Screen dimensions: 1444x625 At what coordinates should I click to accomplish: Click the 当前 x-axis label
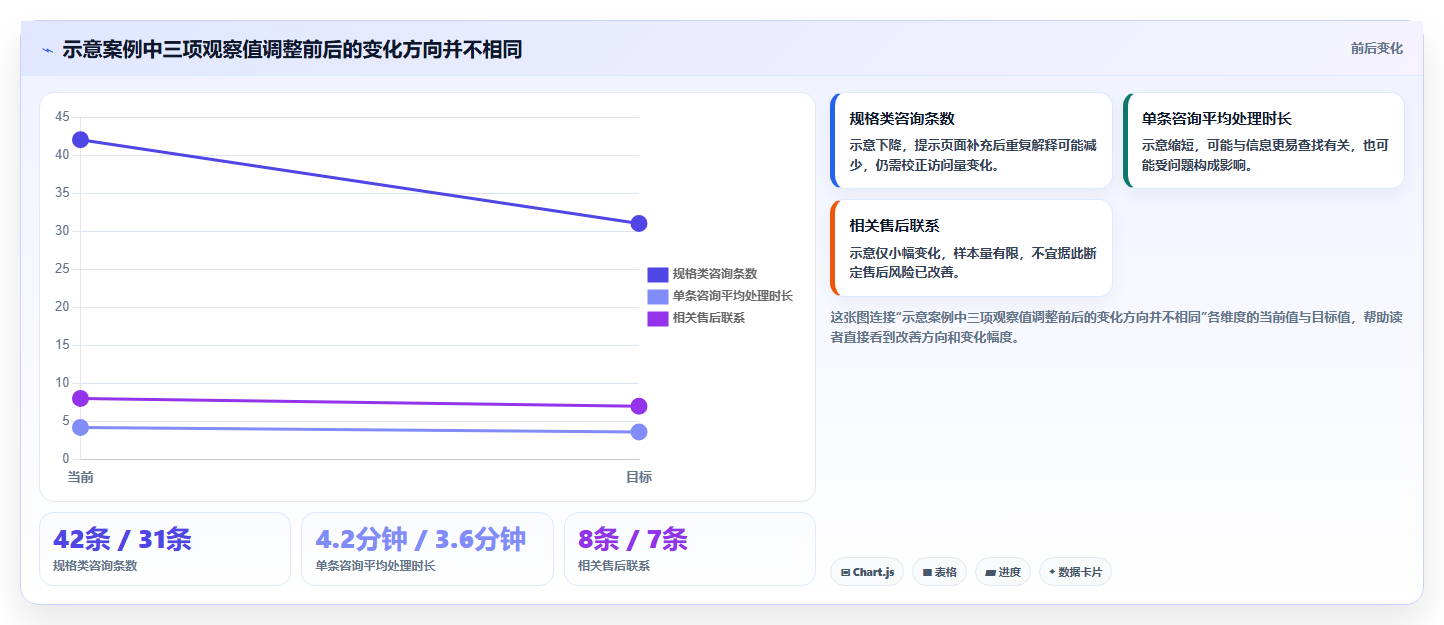(81, 477)
